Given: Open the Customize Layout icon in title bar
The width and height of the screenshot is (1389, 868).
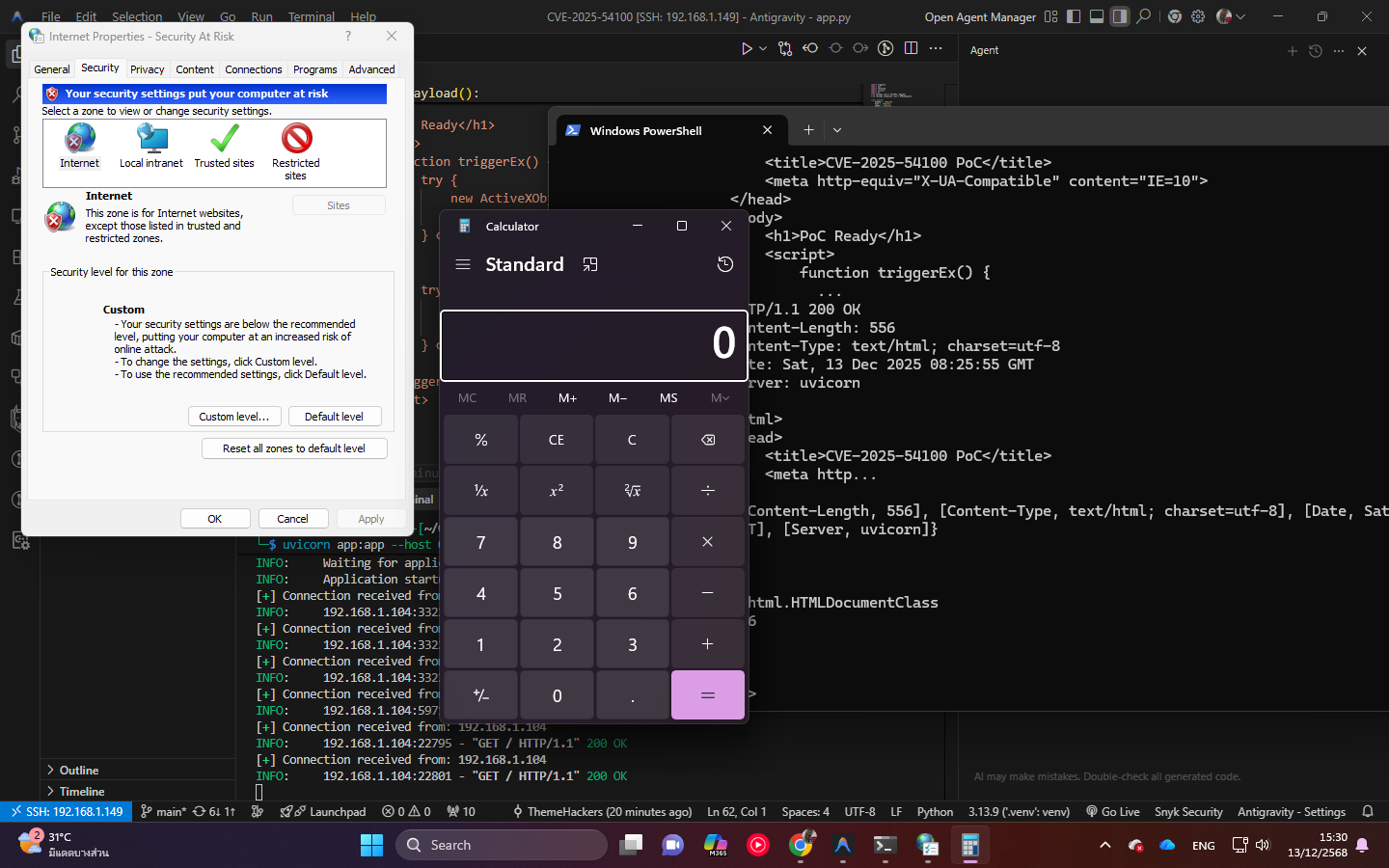Looking at the screenshot, I should click(1051, 16).
